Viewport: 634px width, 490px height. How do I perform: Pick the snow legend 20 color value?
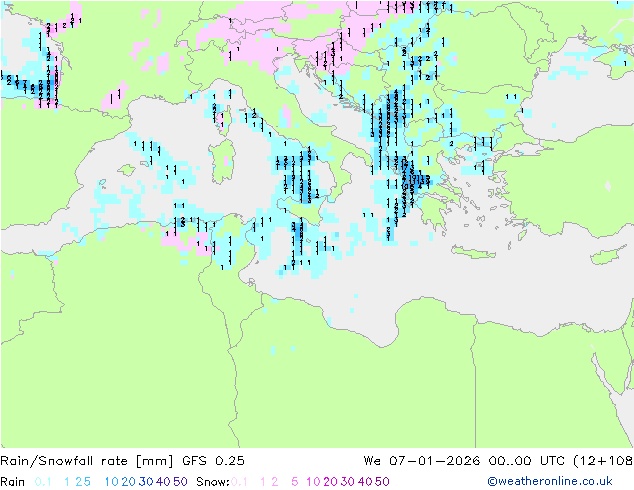click(x=330, y=482)
